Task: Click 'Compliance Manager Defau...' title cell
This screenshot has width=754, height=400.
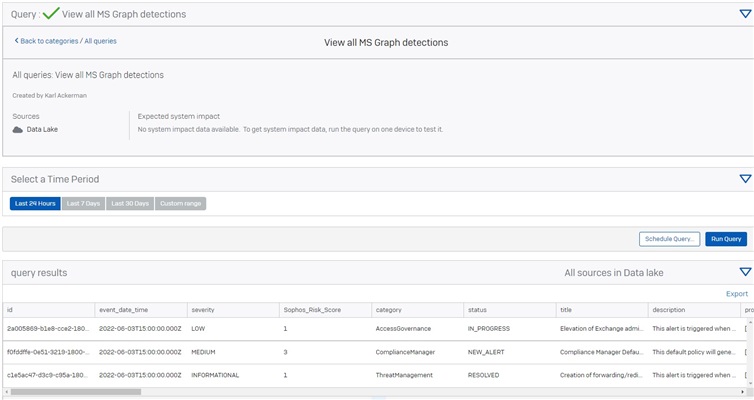Action: 602,352
